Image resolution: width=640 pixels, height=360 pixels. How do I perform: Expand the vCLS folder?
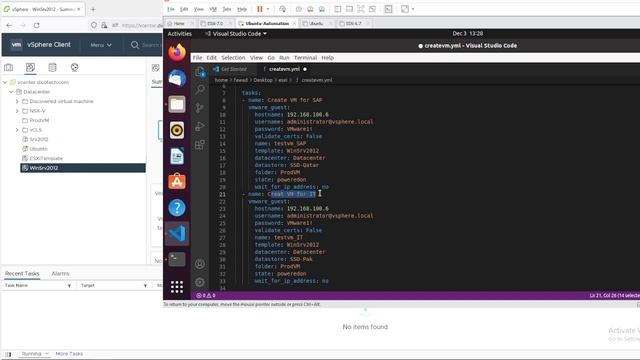tap(17, 130)
